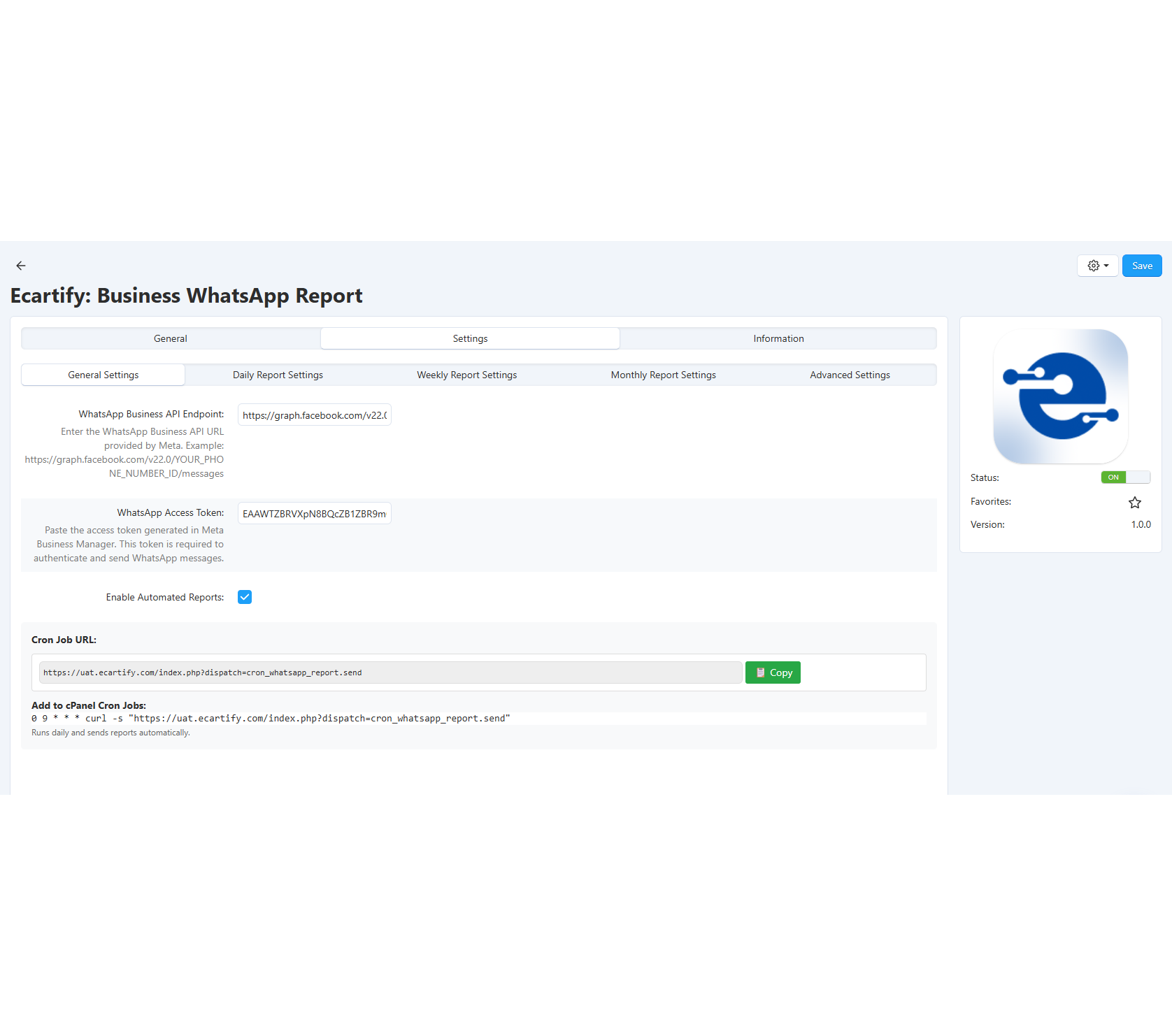Add the add-on to favorites with star
Screen dimensions: 1172x1036
point(1134,503)
